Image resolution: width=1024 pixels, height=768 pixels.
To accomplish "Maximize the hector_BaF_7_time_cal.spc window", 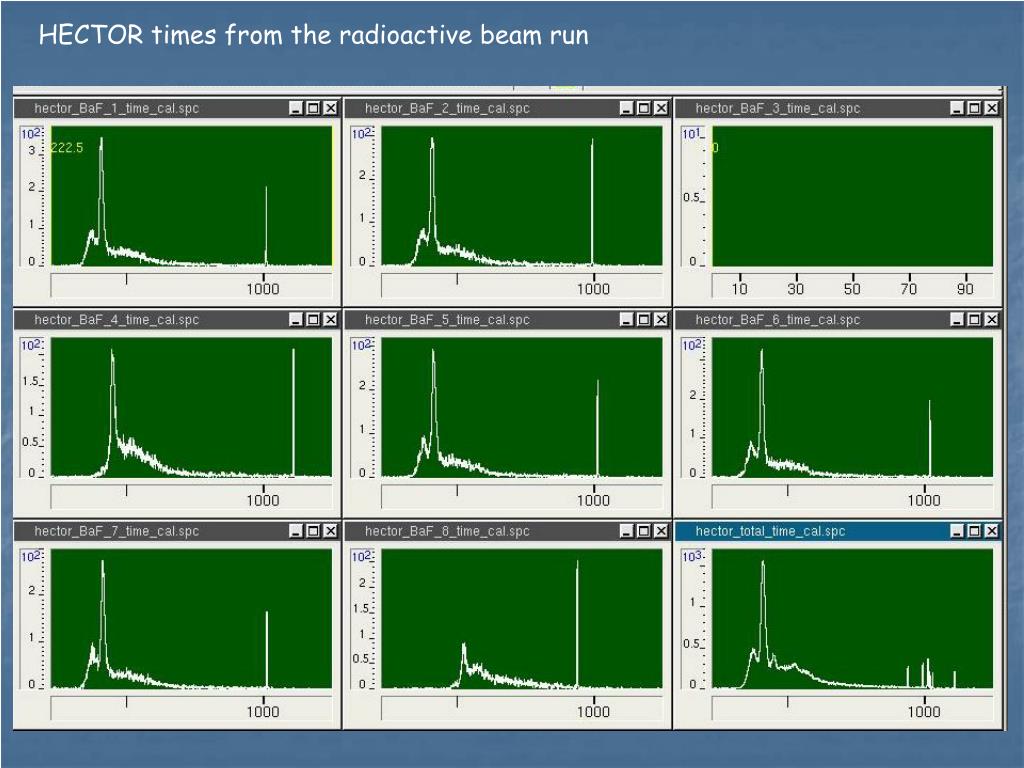I will (313, 531).
